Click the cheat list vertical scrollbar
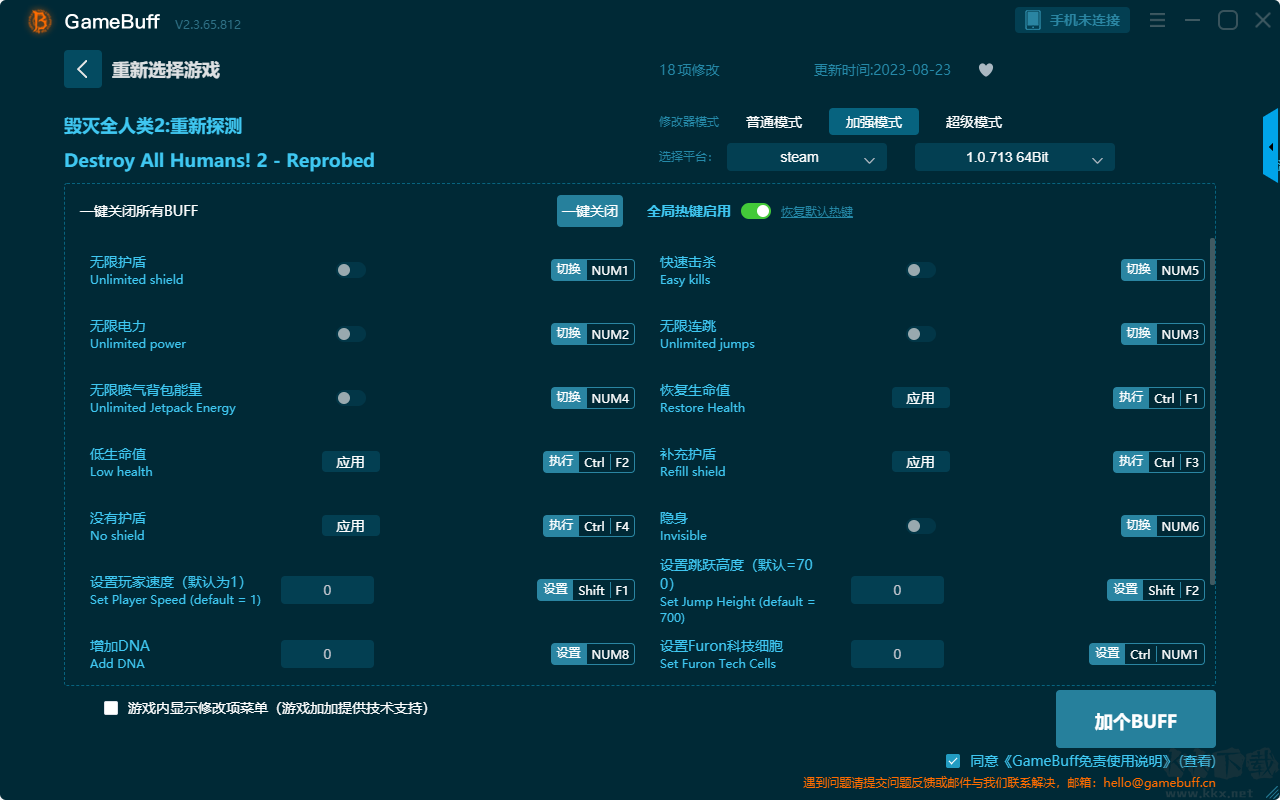 1213,410
